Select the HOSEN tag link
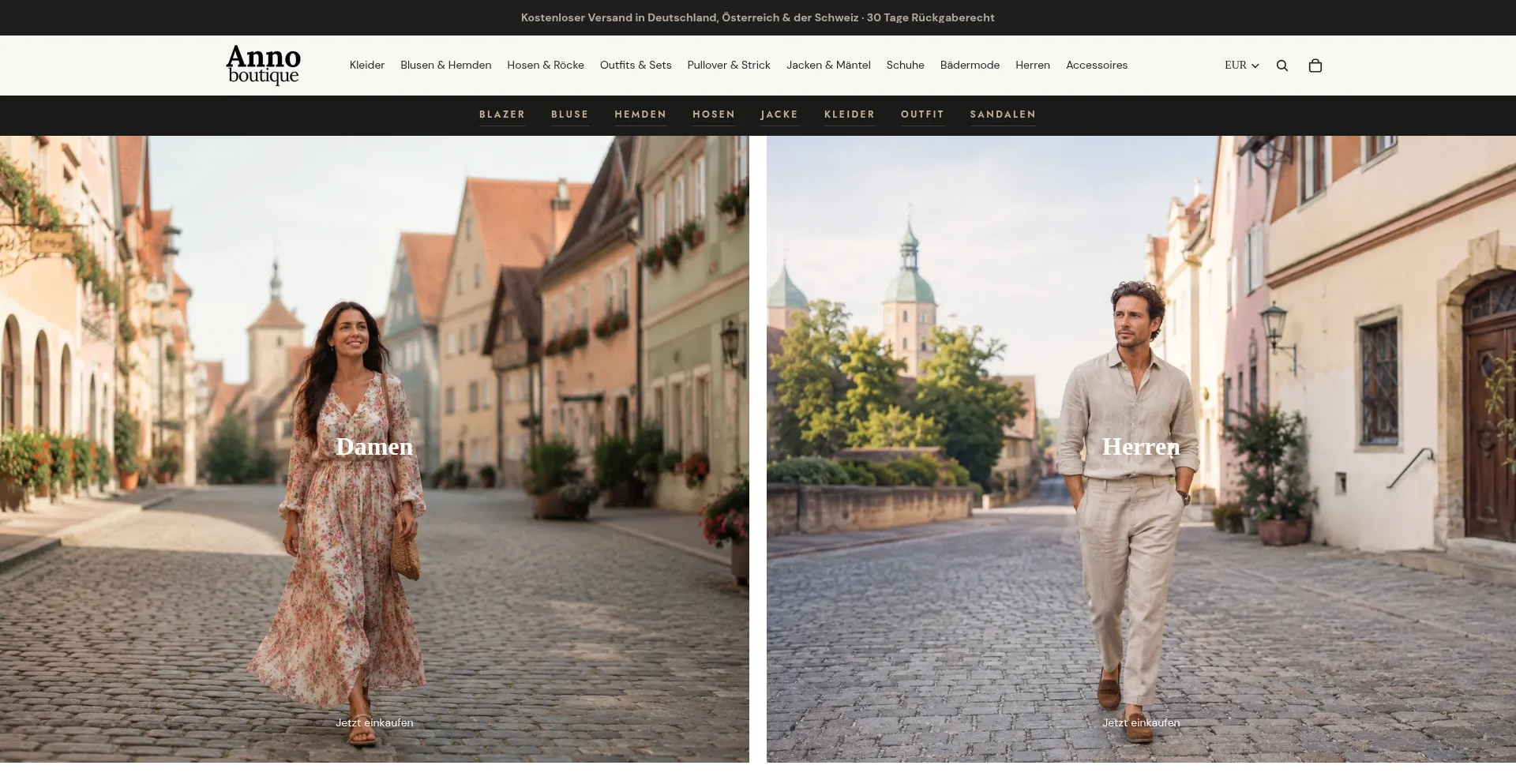The width and height of the screenshot is (1516, 784). click(x=714, y=114)
